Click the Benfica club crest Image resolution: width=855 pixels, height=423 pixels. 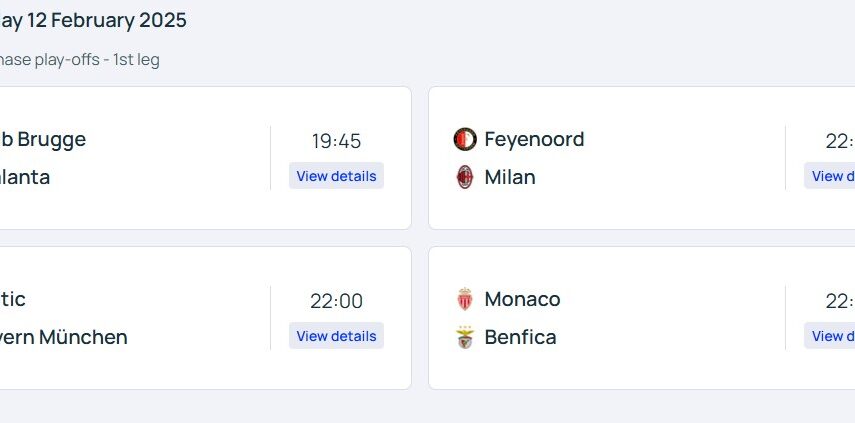point(465,337)
